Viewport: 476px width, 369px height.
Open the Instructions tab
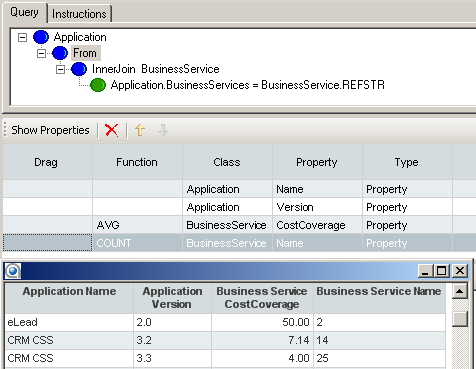coord(79,14)
